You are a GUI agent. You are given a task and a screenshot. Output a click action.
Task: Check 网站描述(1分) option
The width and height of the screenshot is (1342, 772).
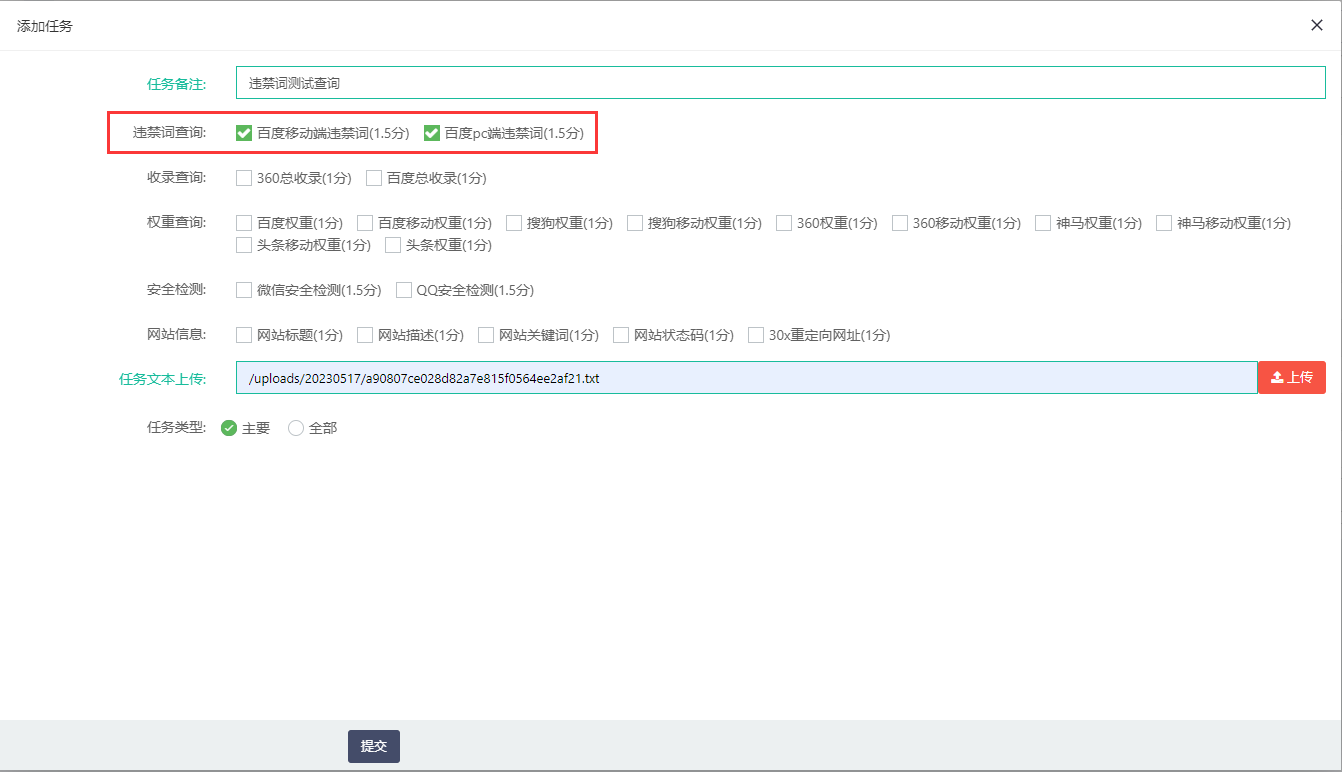(x=365, y=335)
